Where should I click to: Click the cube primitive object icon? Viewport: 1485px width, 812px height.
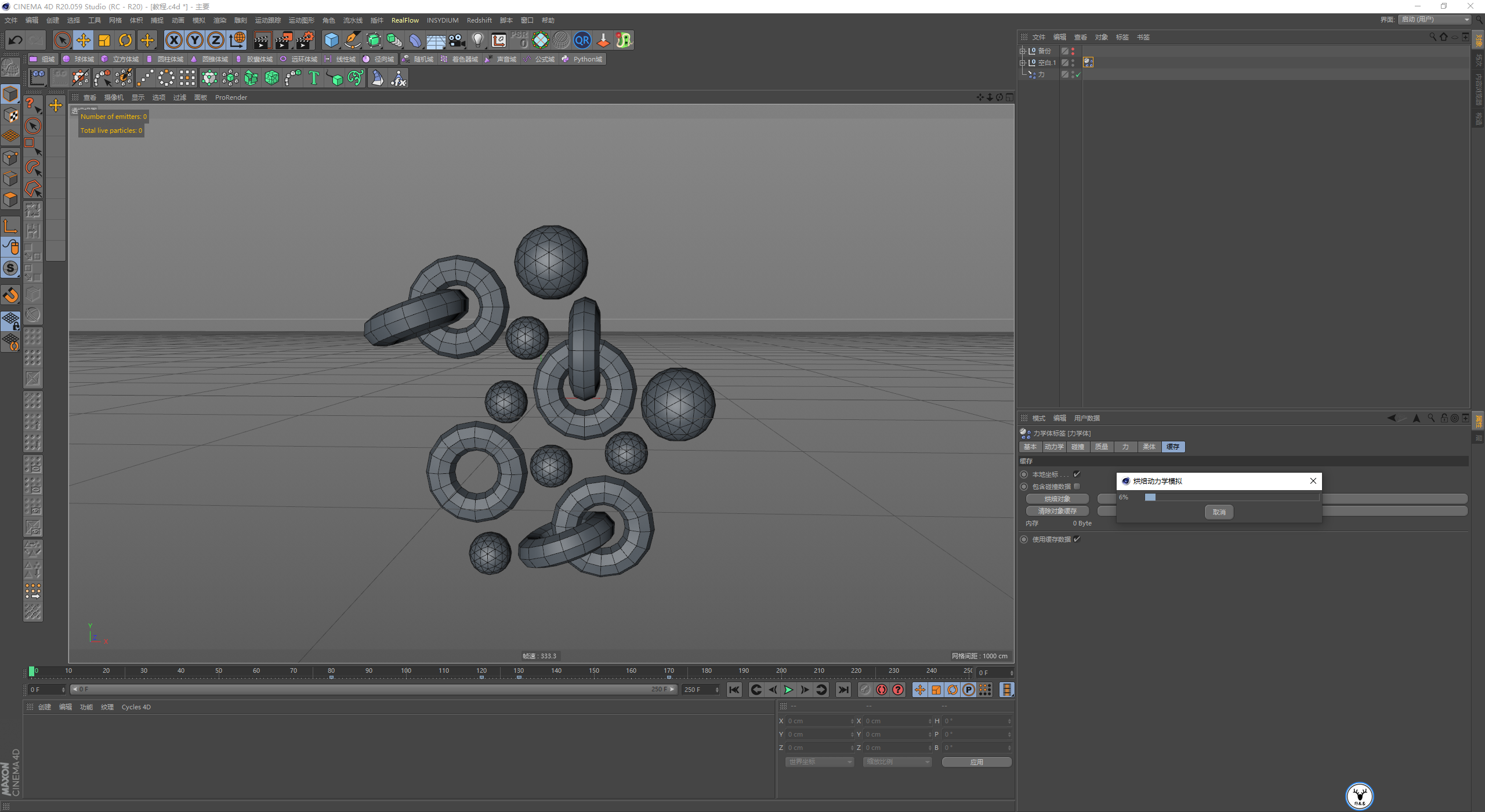331,40
